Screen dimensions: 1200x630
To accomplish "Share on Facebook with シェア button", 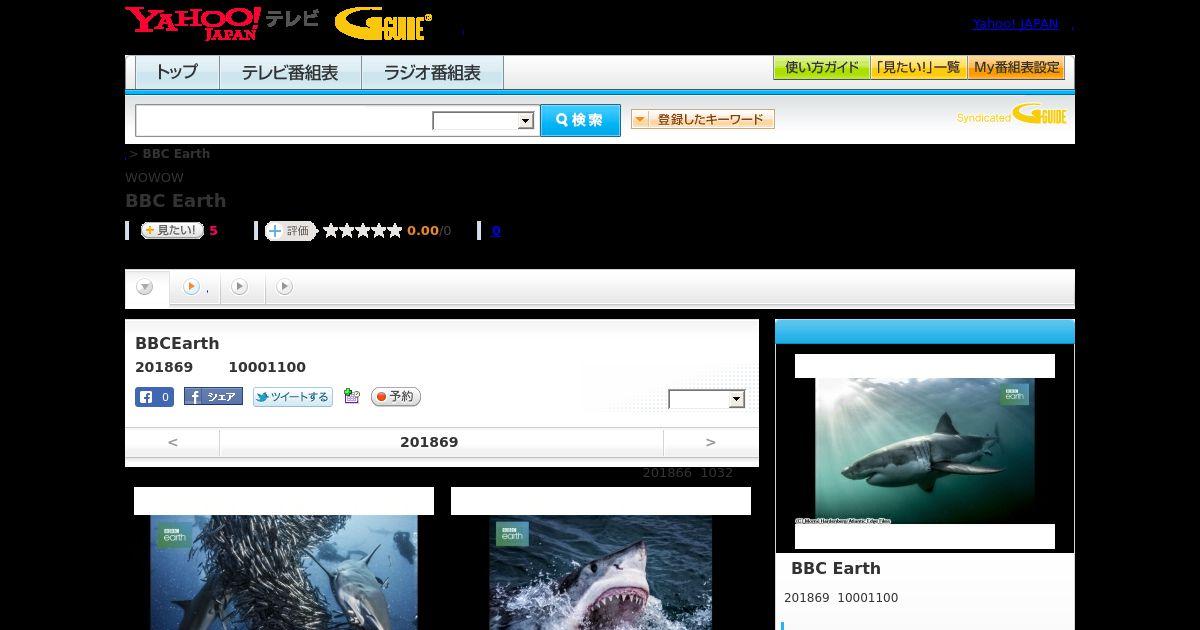I will tap(213, 397).
